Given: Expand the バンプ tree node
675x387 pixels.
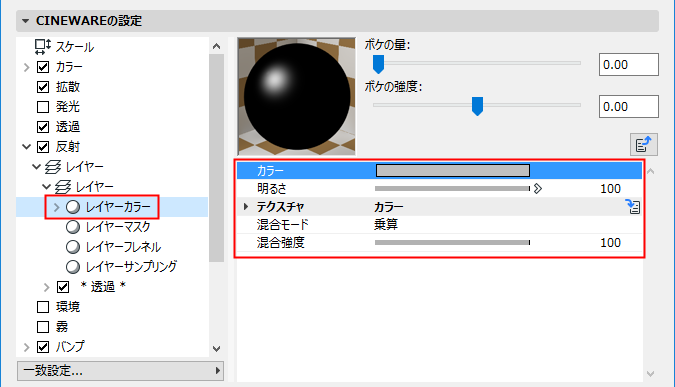Looking at the screenshot, I should pyautogui.click(x=27, y=347).
